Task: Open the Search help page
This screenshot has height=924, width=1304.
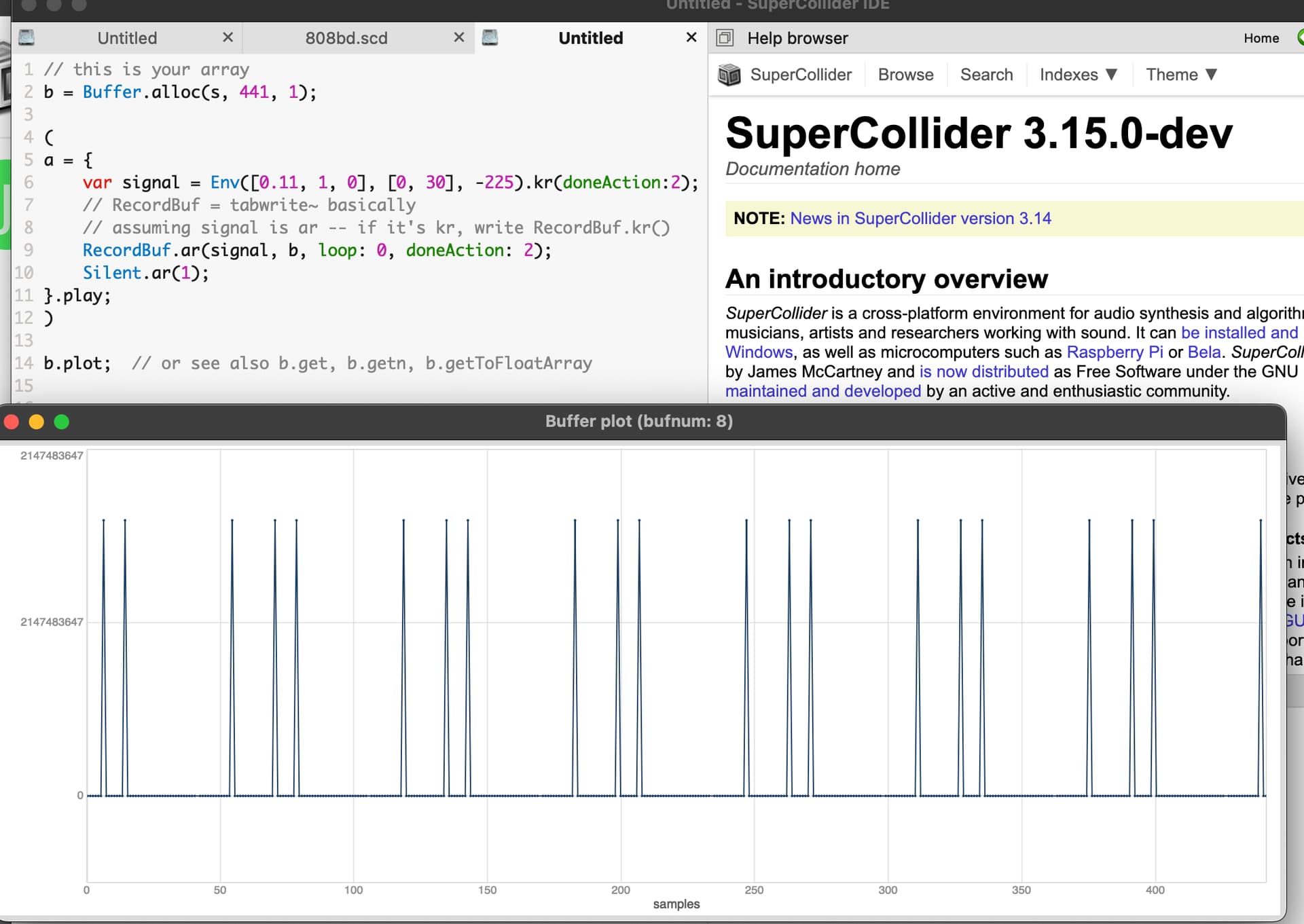Action: point(986,75)
